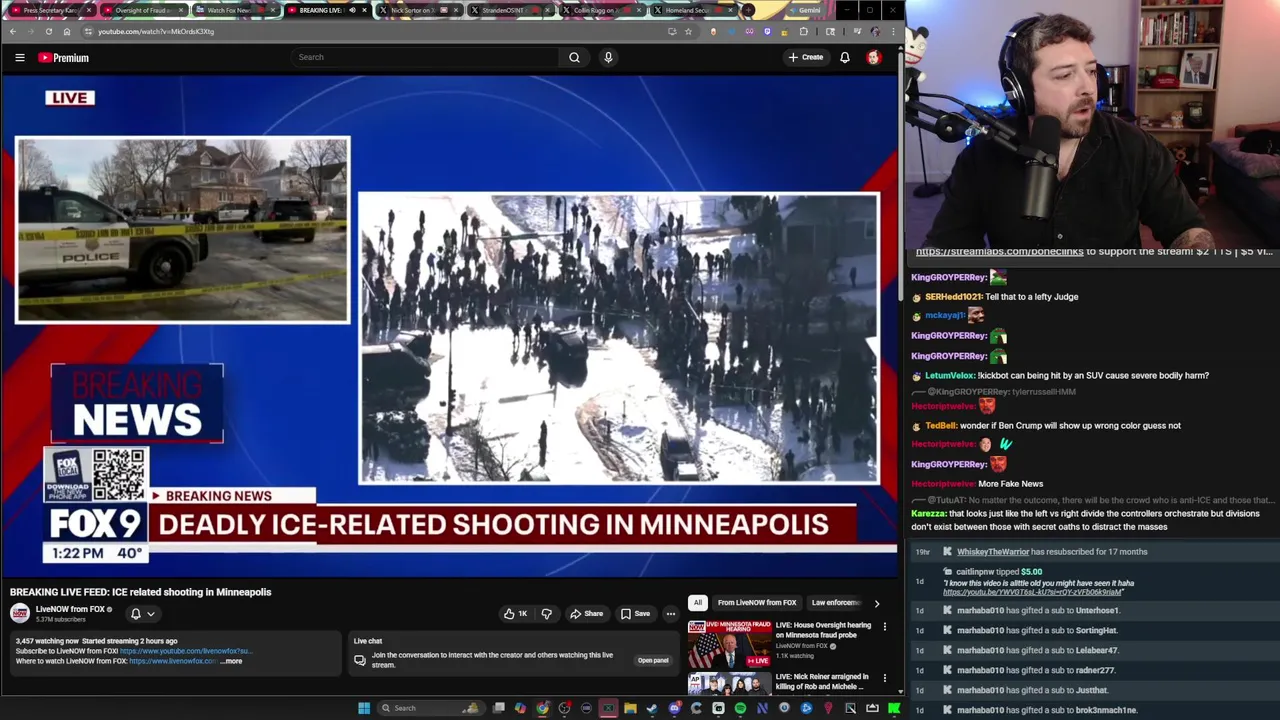Select the Law enforcement filter chip

[x=836, y=603]
